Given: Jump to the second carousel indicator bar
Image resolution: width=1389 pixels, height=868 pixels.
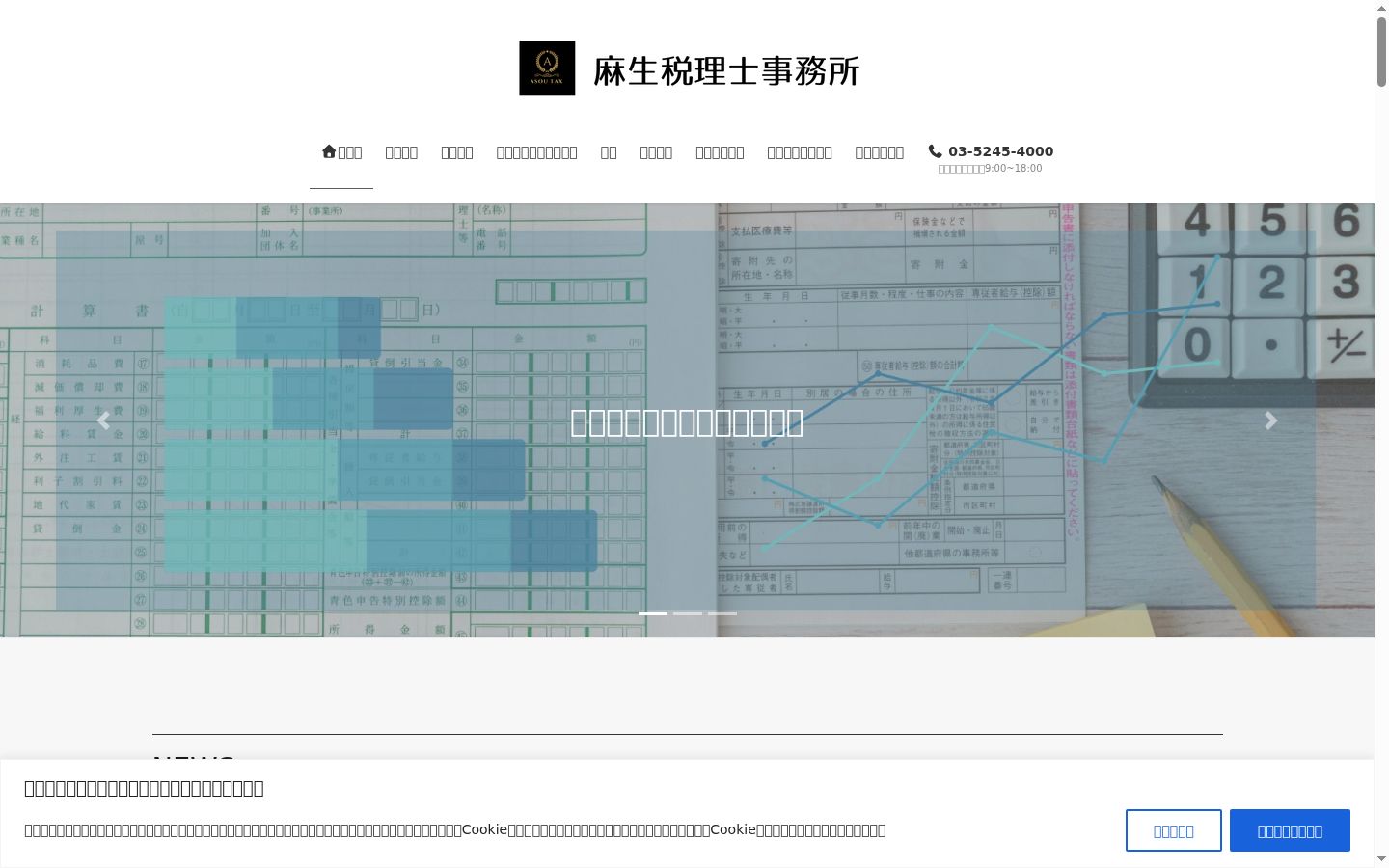Looking at the screenshot, I should coord(688,613).
